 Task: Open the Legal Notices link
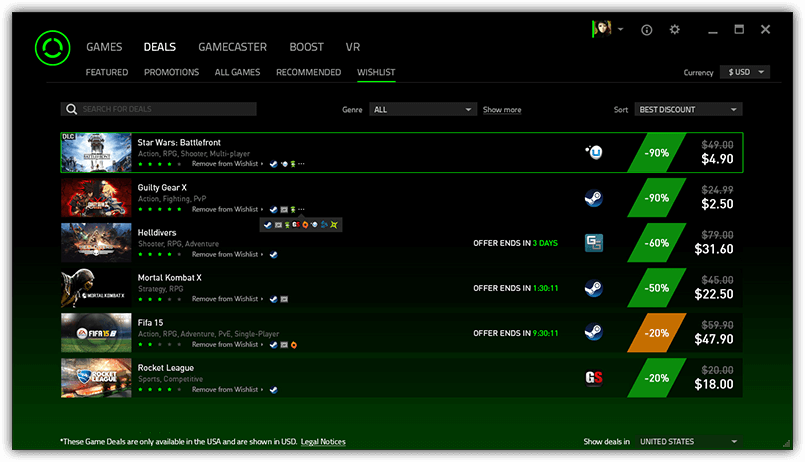[x=323, y=441]
